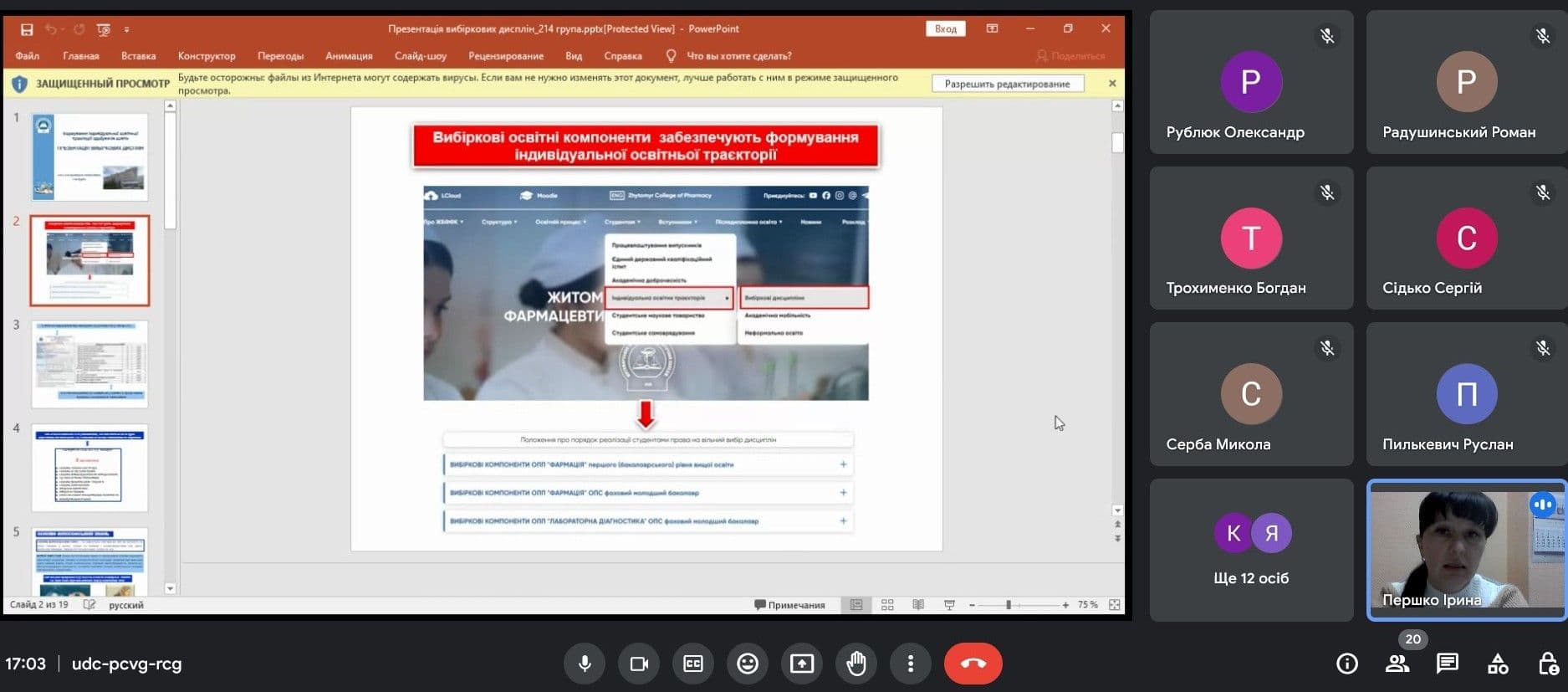The height and width of the screenshot is (692, 1568).
Task: Go to previous slide double-arrow button
Action: [x=1117, y=525]
